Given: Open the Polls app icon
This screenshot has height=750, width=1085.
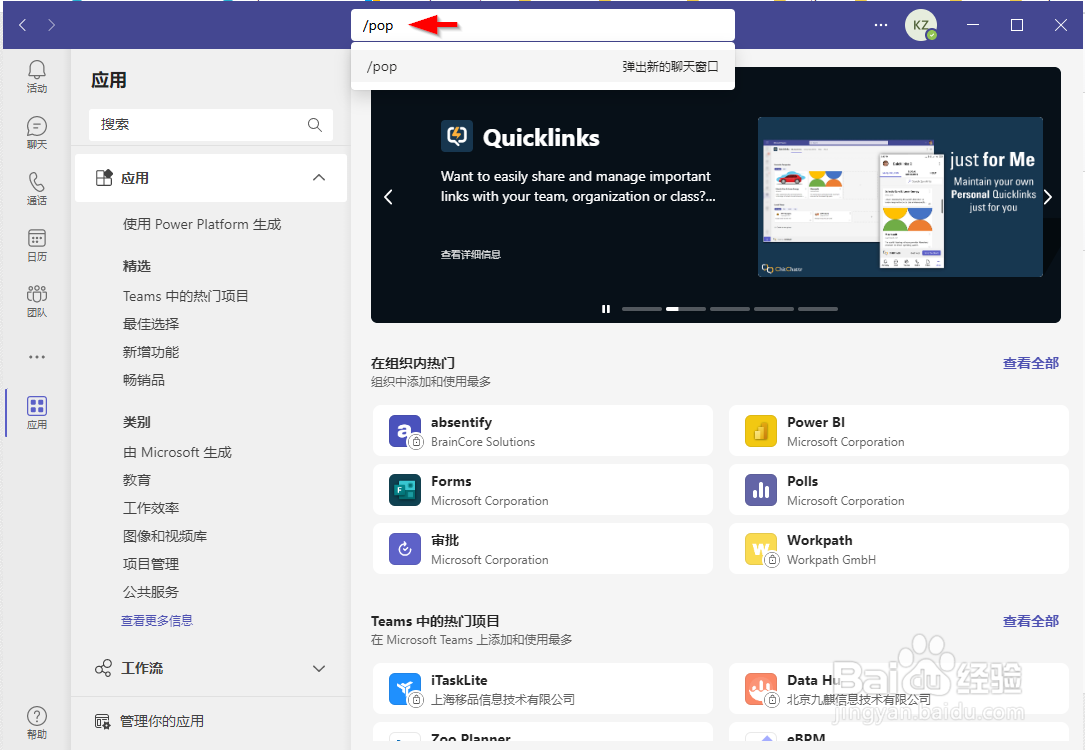Looking at the screenshot, I should tap(760, 490).
